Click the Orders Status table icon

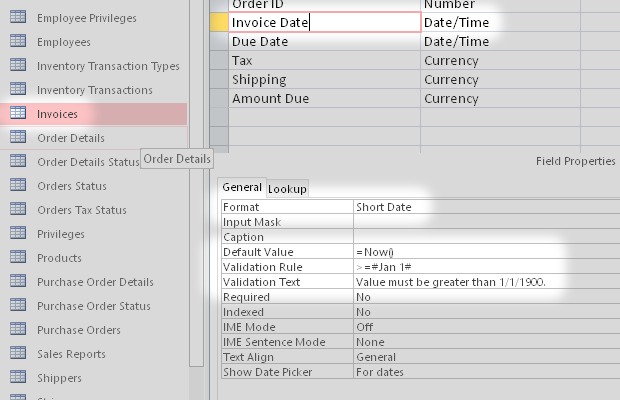(18, 186)
